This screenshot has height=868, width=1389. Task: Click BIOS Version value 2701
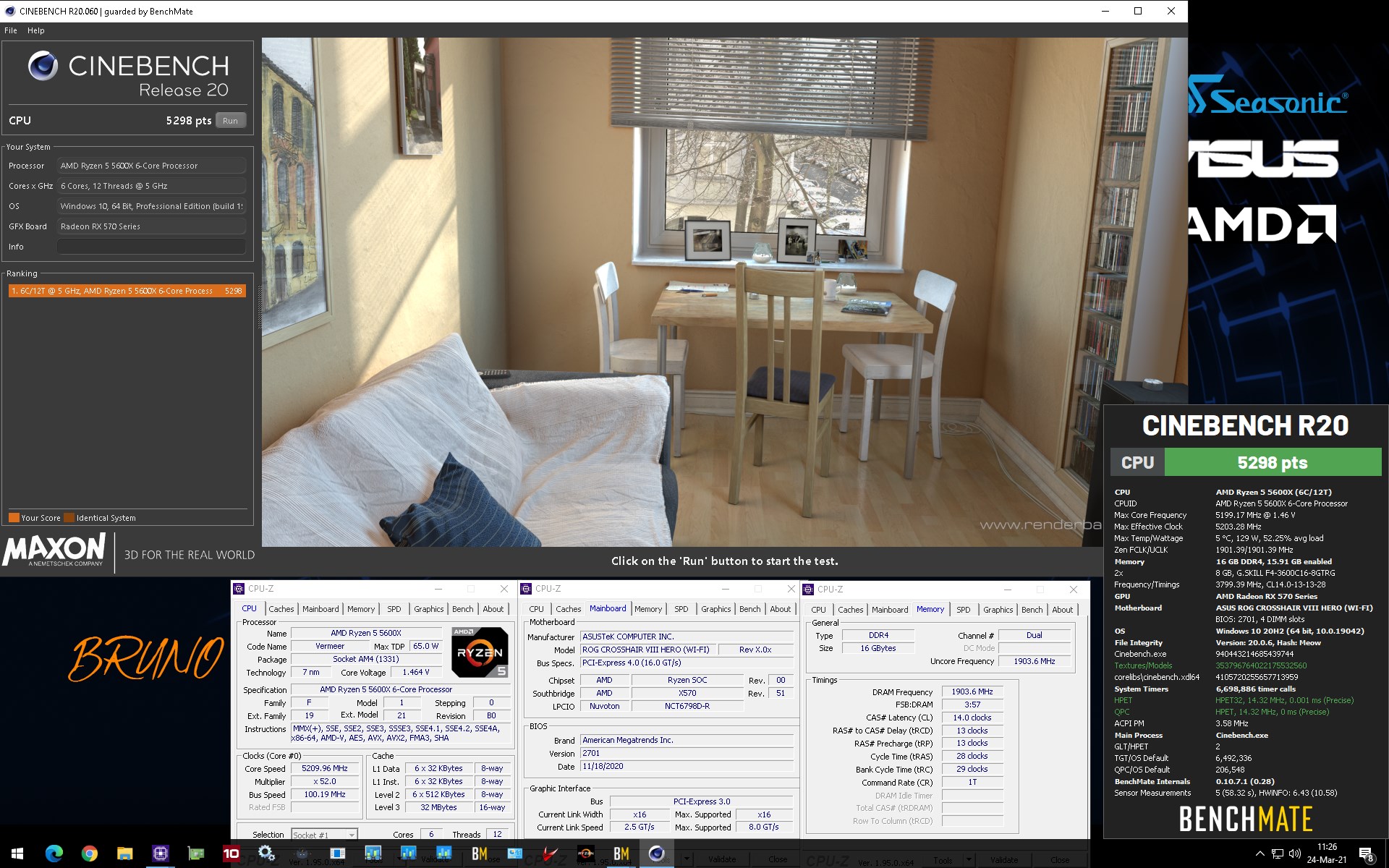[x=686, y=753]
